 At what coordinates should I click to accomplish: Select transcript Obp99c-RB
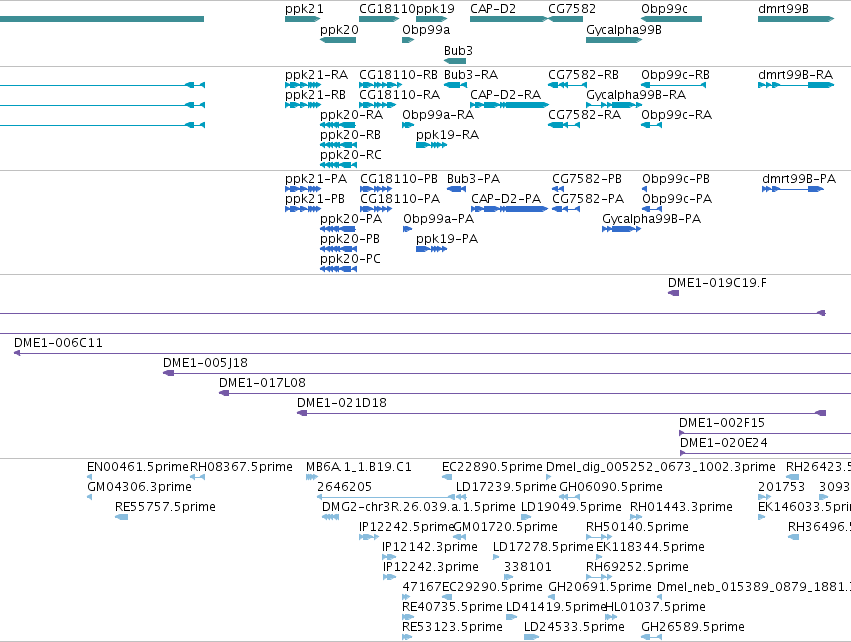click(x=675, y=75)
